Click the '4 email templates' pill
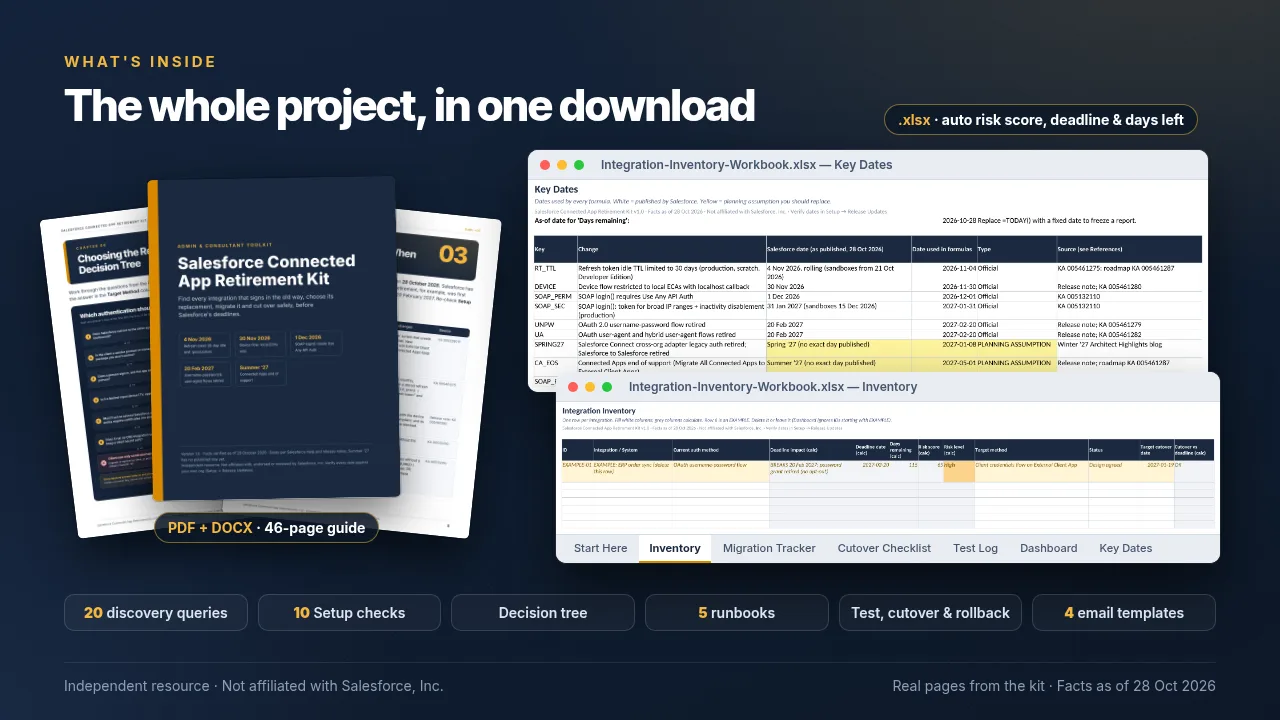 pyautogui.click(x=1124, y=613)
